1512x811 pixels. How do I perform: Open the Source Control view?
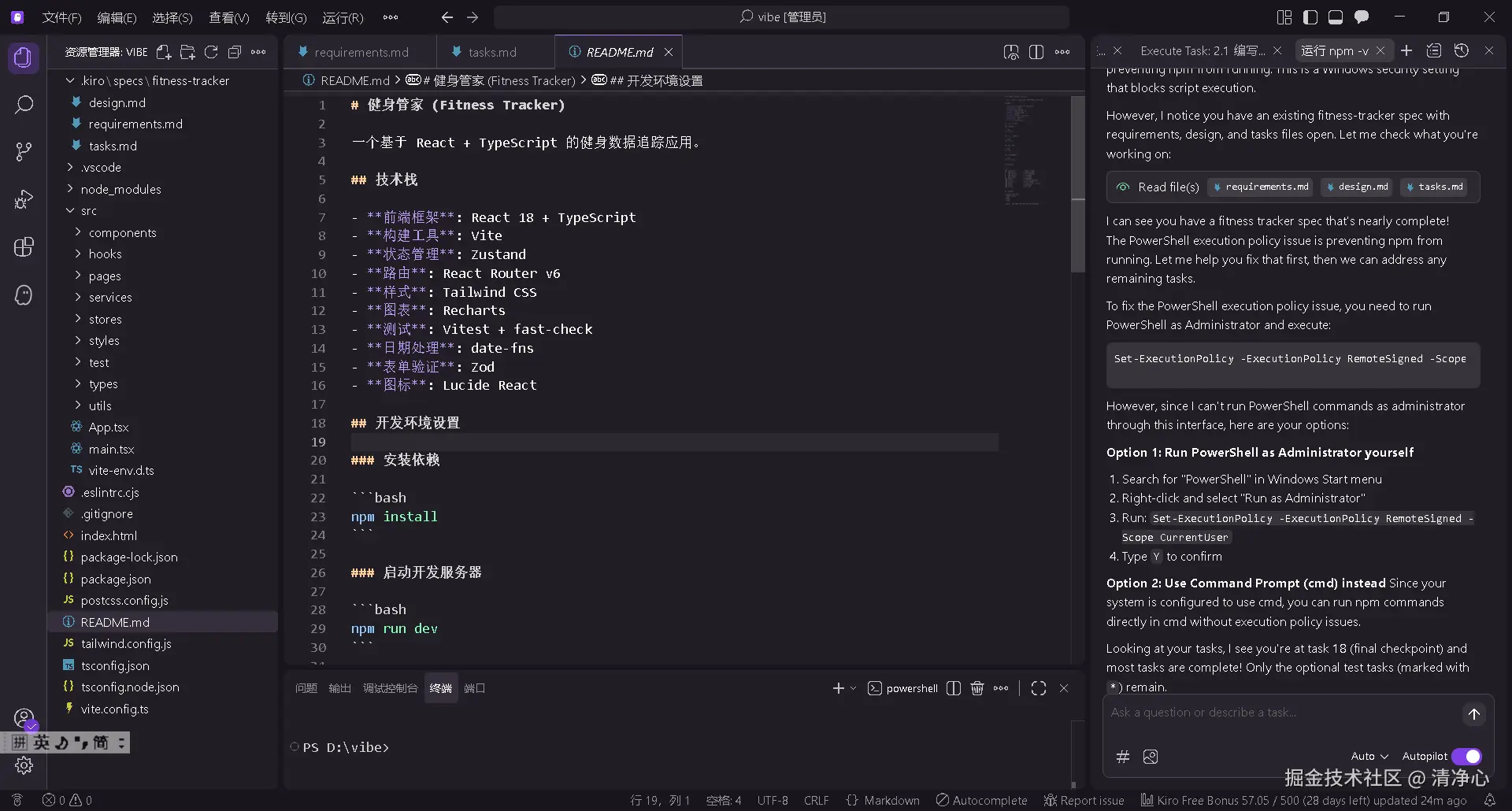24,151
